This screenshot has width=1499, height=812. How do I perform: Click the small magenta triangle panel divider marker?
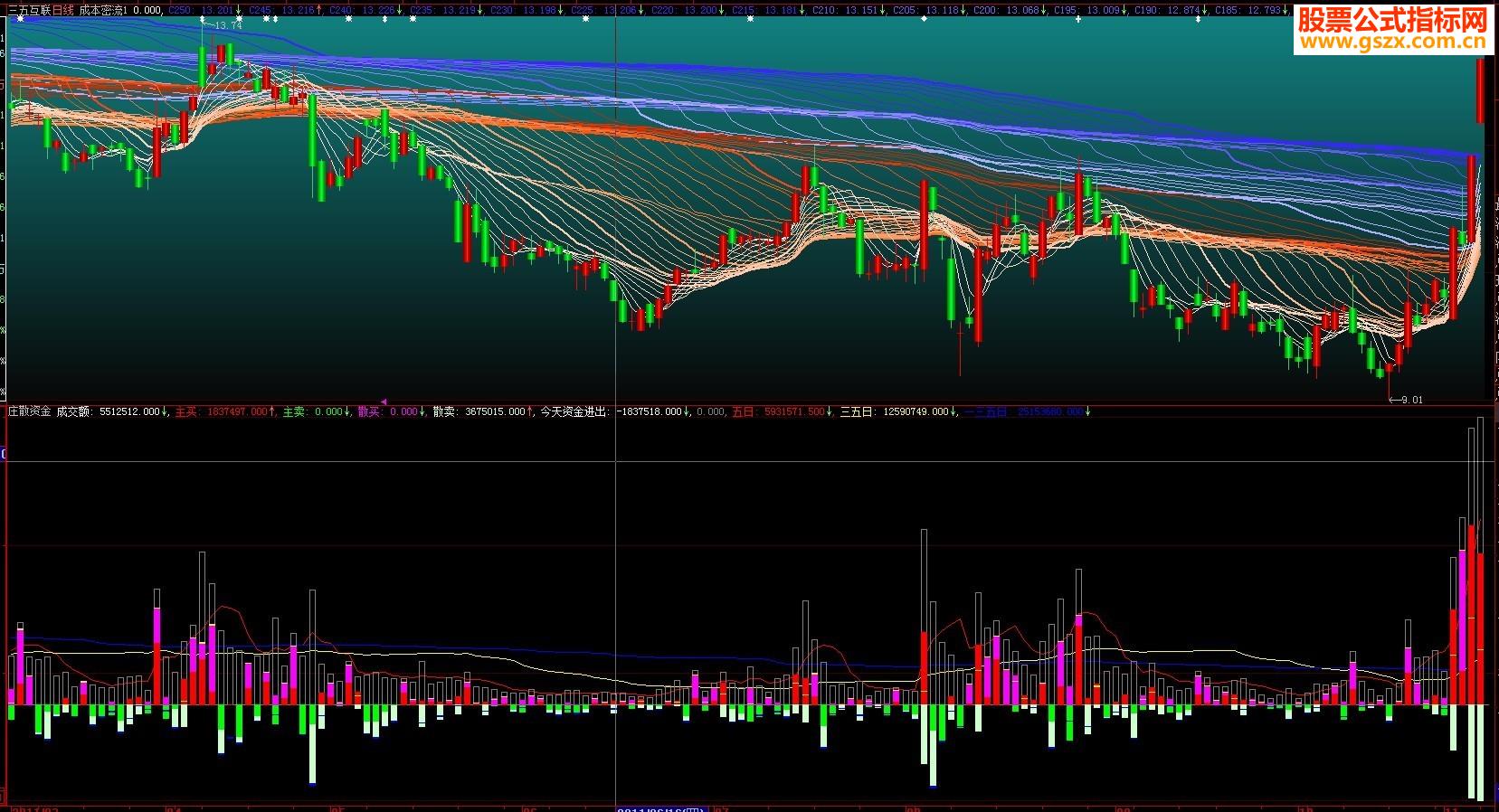point(383,401)
